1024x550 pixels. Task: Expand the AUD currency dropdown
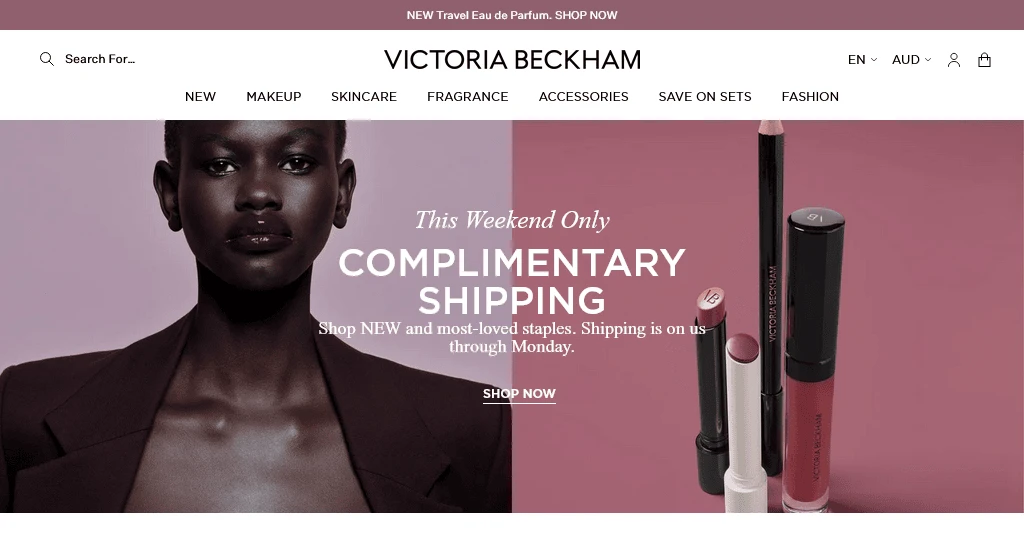[x=912, y=59]
